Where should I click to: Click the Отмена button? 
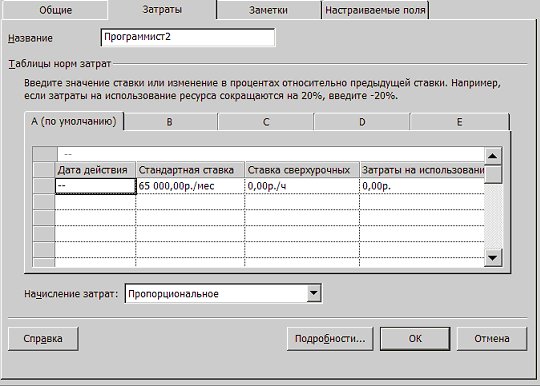click(492, 339)
